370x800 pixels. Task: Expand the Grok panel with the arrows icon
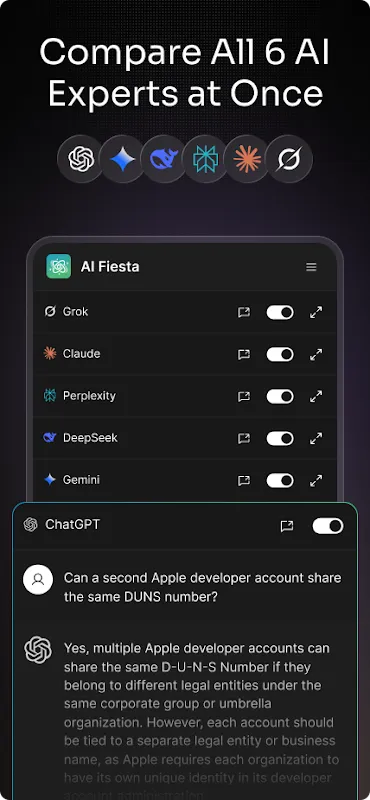pos(316,312)
